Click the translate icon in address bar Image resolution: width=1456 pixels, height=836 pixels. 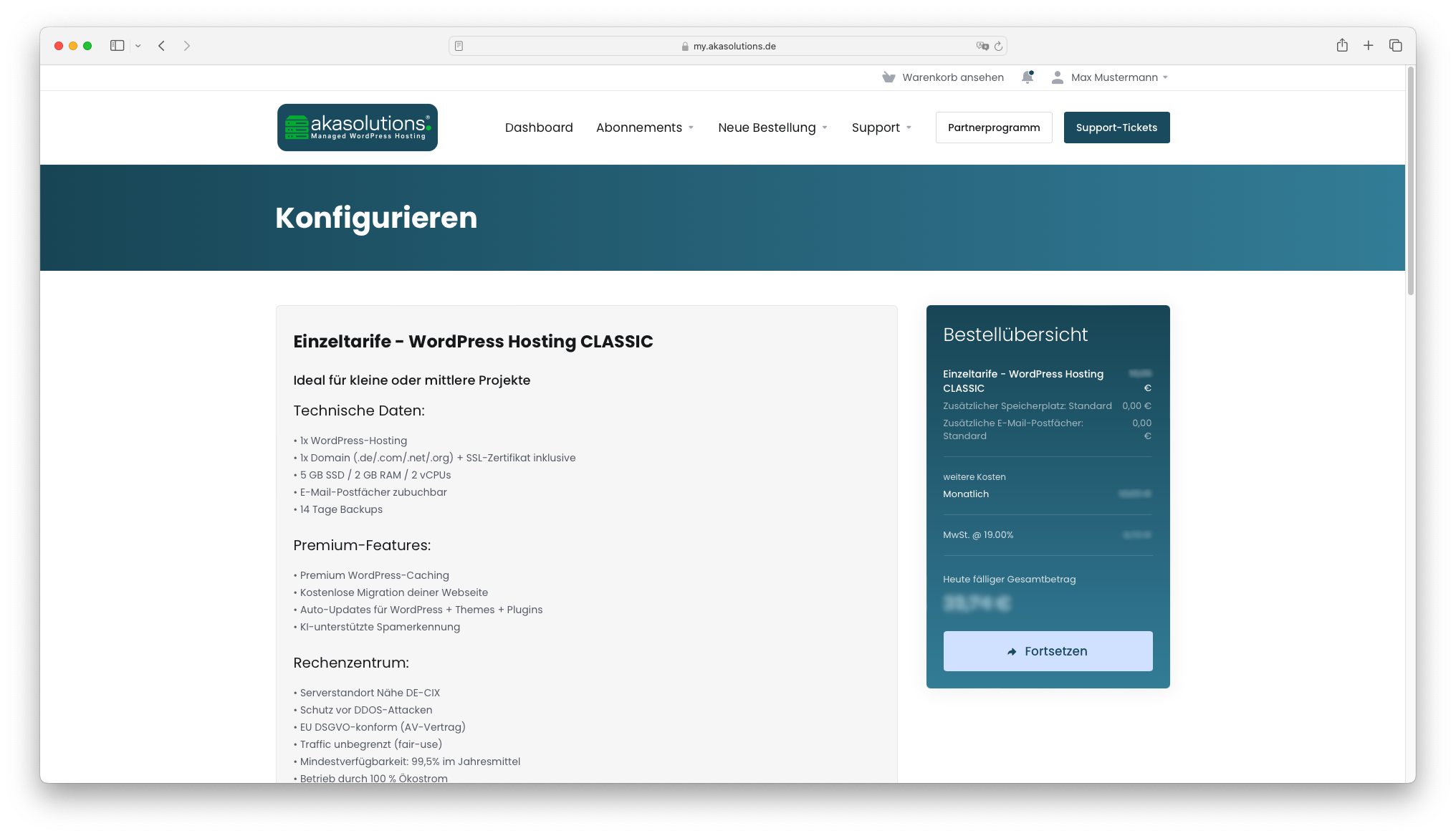tap(982, 46)
